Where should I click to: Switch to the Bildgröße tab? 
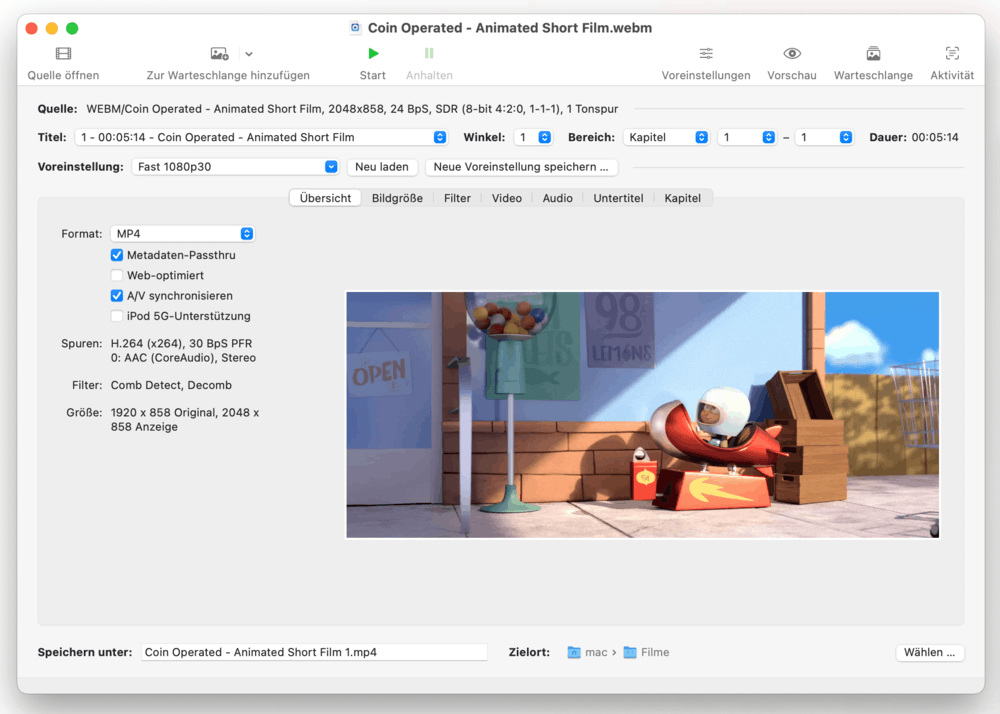pyautogui.click(x=399, y=197)
